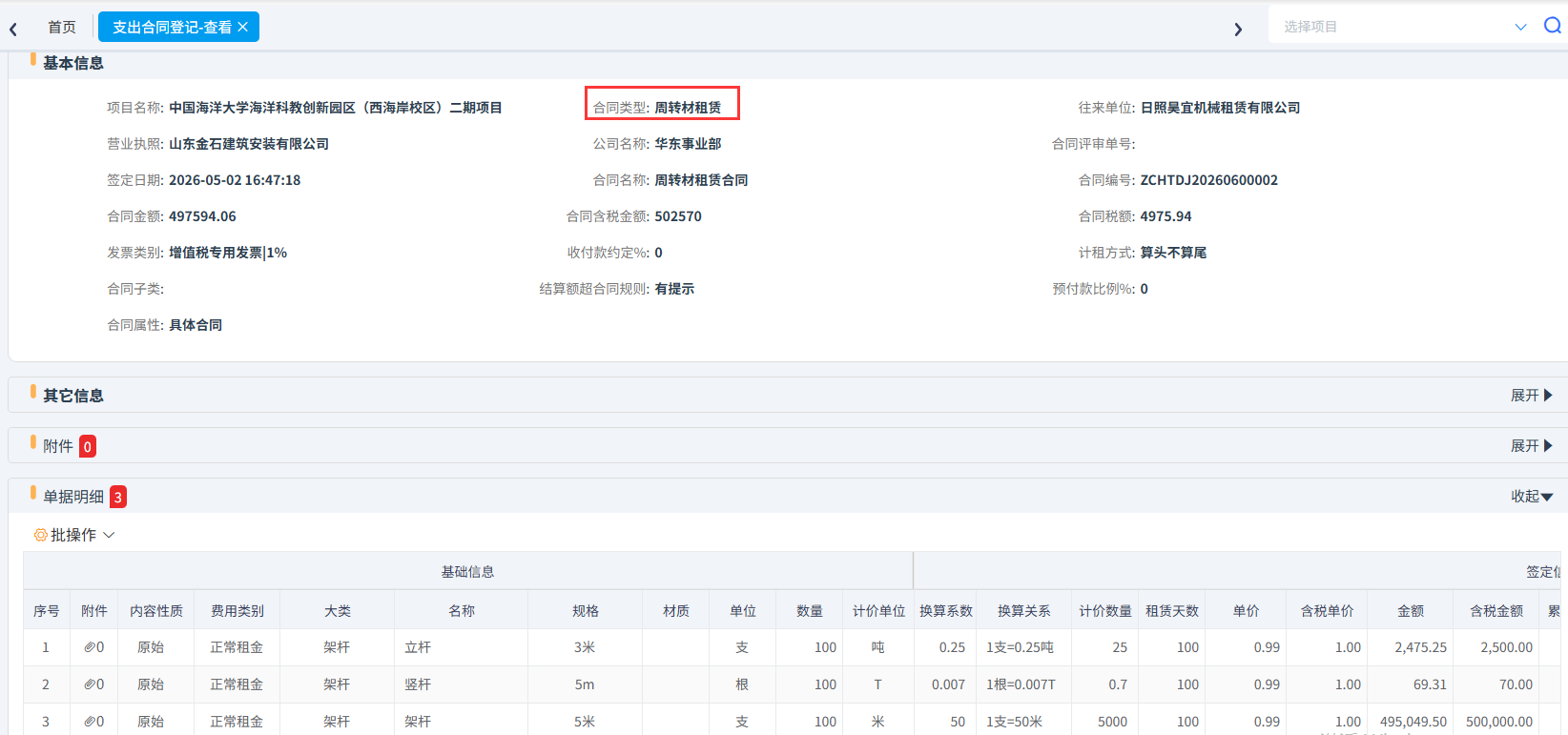Collapse the 单据明细 section
This screenshot has height=735, width=1568.
click(x=1532, y=496)
